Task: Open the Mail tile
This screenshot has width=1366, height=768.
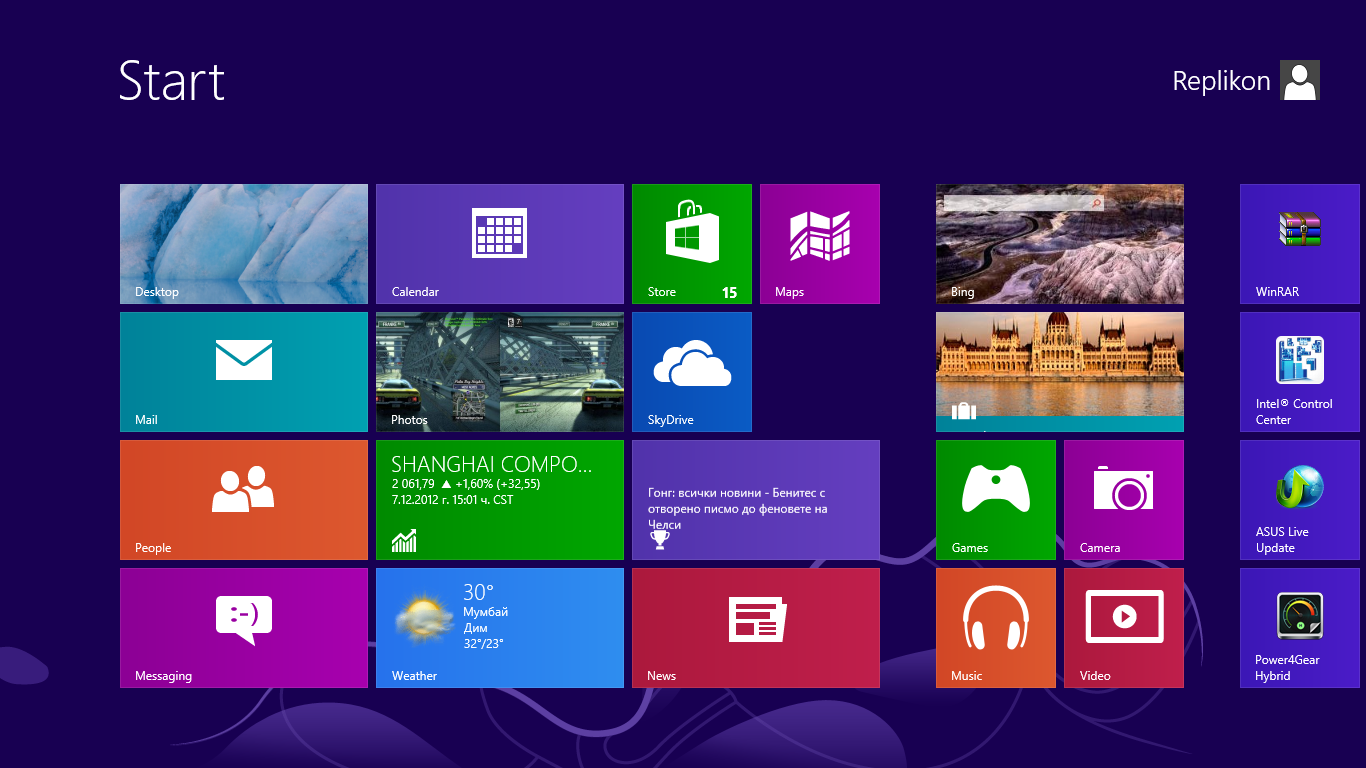Action: 243,371
